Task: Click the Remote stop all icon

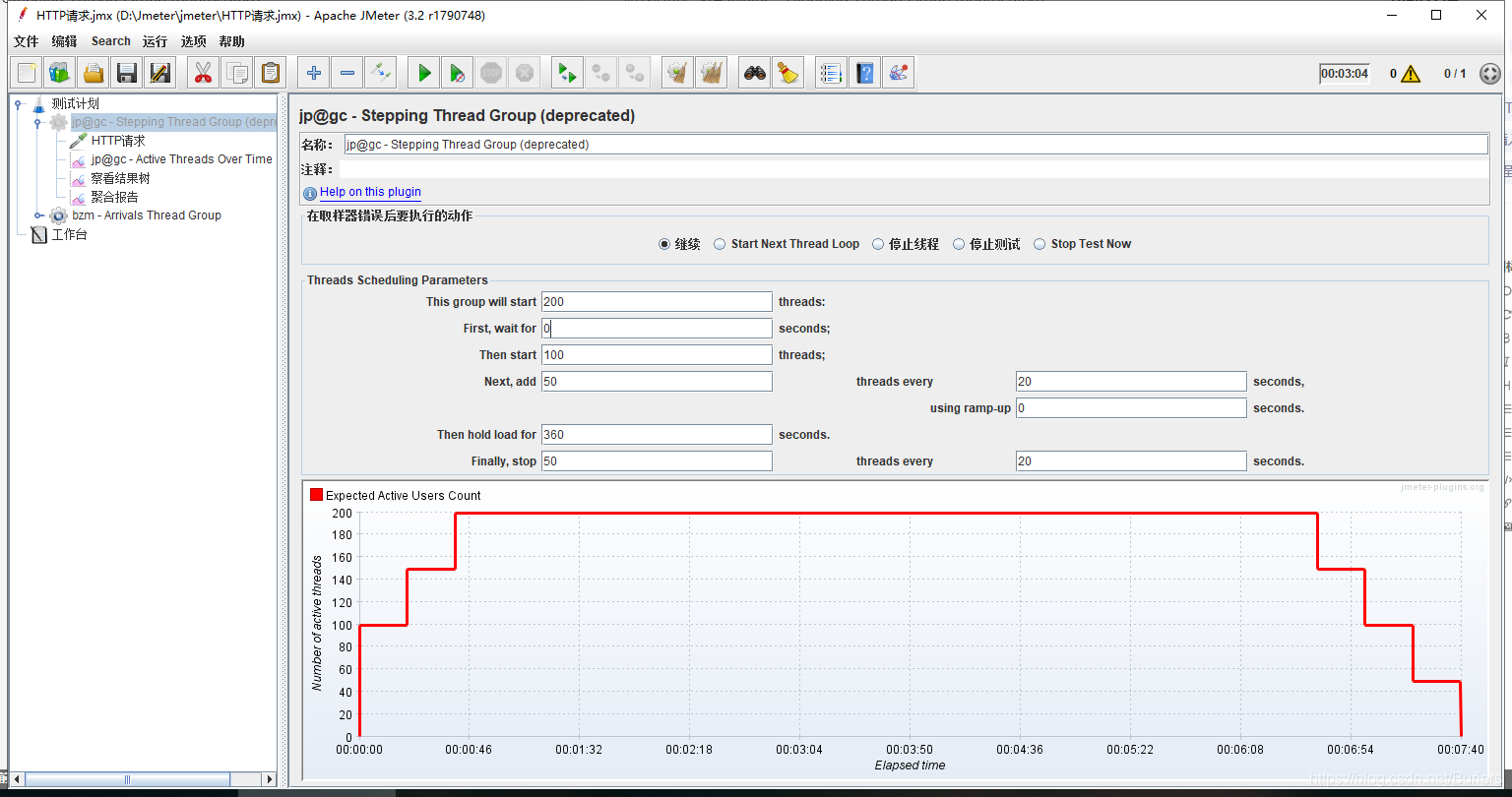Action: [x=601, y=73]
